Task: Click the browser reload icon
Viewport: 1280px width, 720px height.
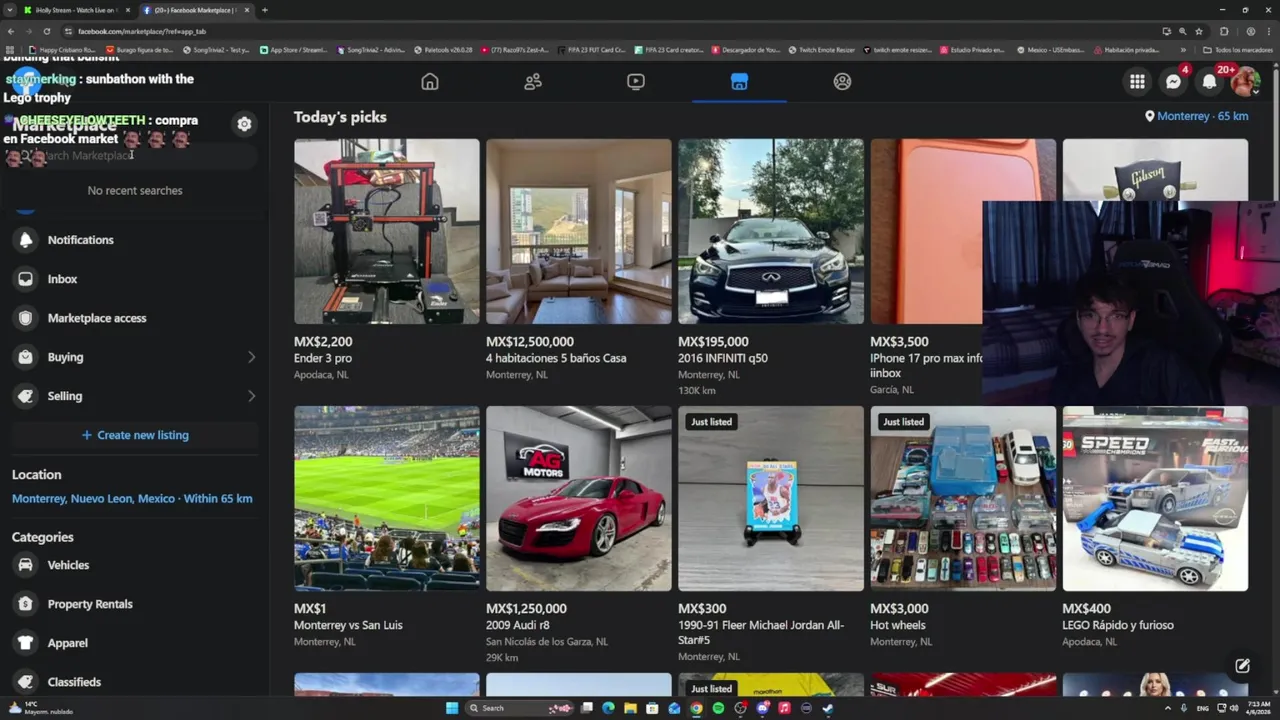Action: coord(46,31)
